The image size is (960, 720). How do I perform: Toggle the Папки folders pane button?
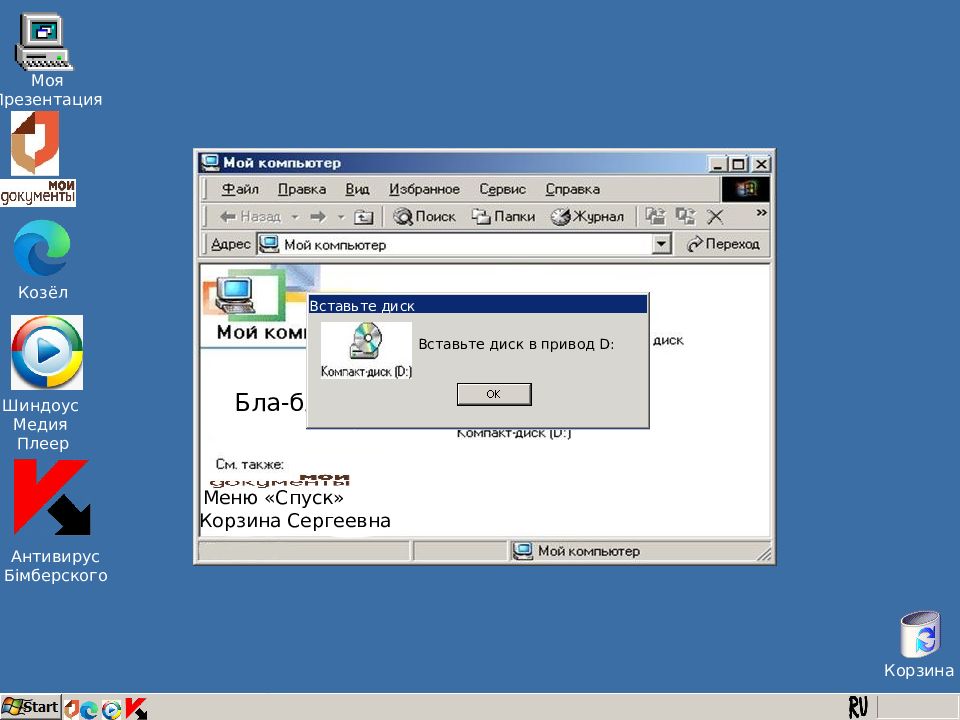pyautogui.click(x=503, y=217)
